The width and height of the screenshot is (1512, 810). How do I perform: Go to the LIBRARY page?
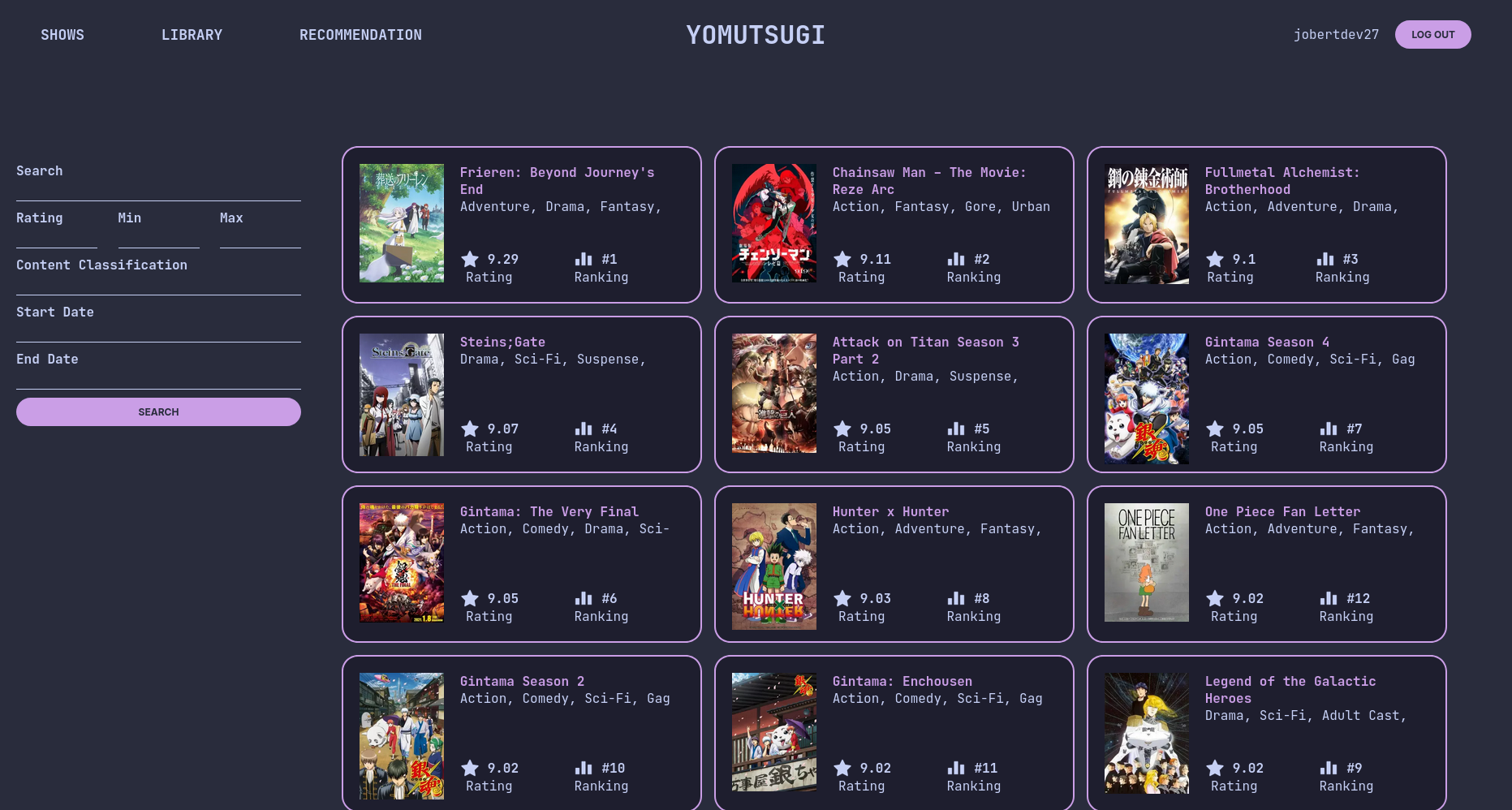pyautogui.click(x=192, y=35)
